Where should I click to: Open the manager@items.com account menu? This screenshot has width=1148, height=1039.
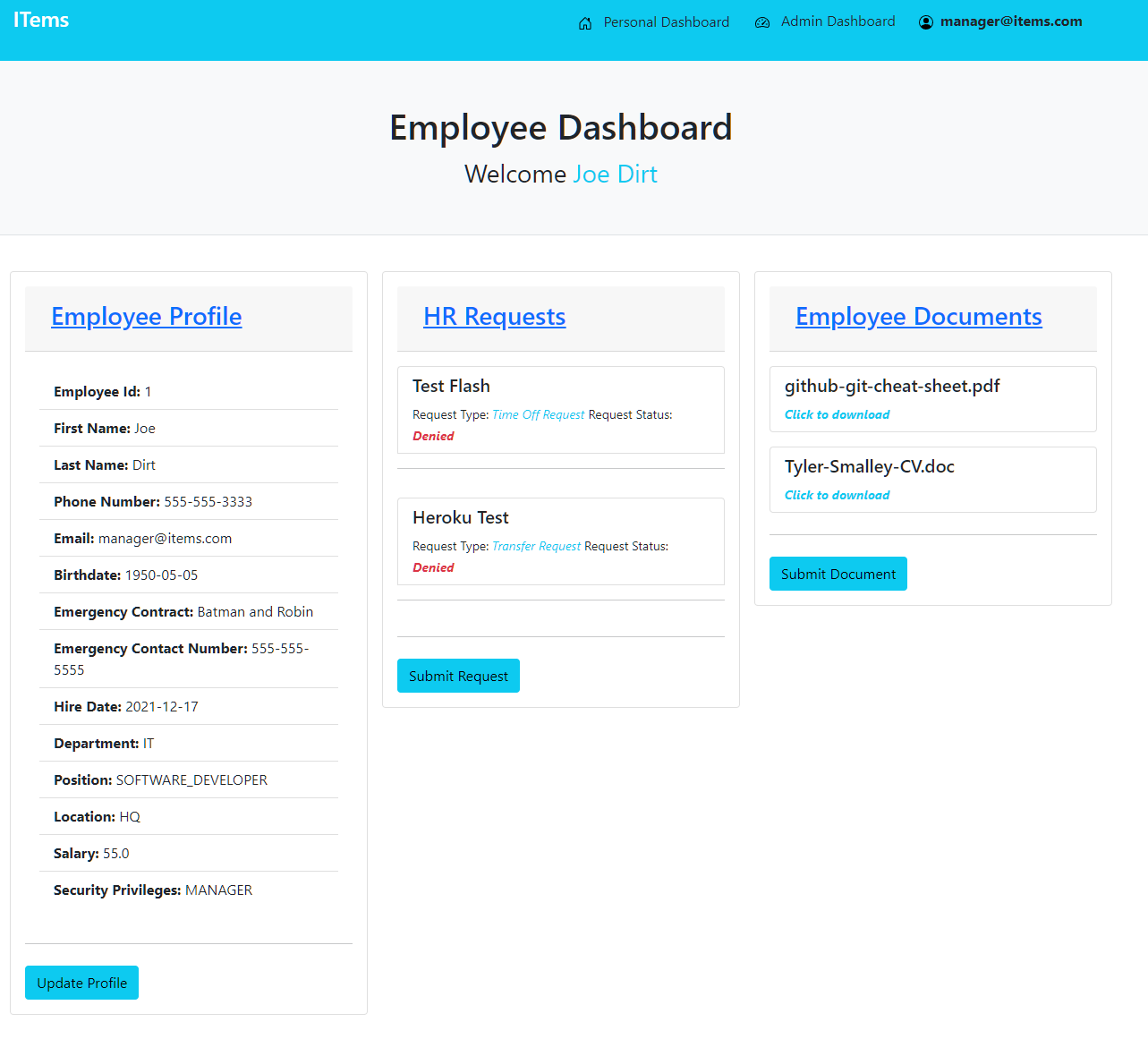(1010, 21)
